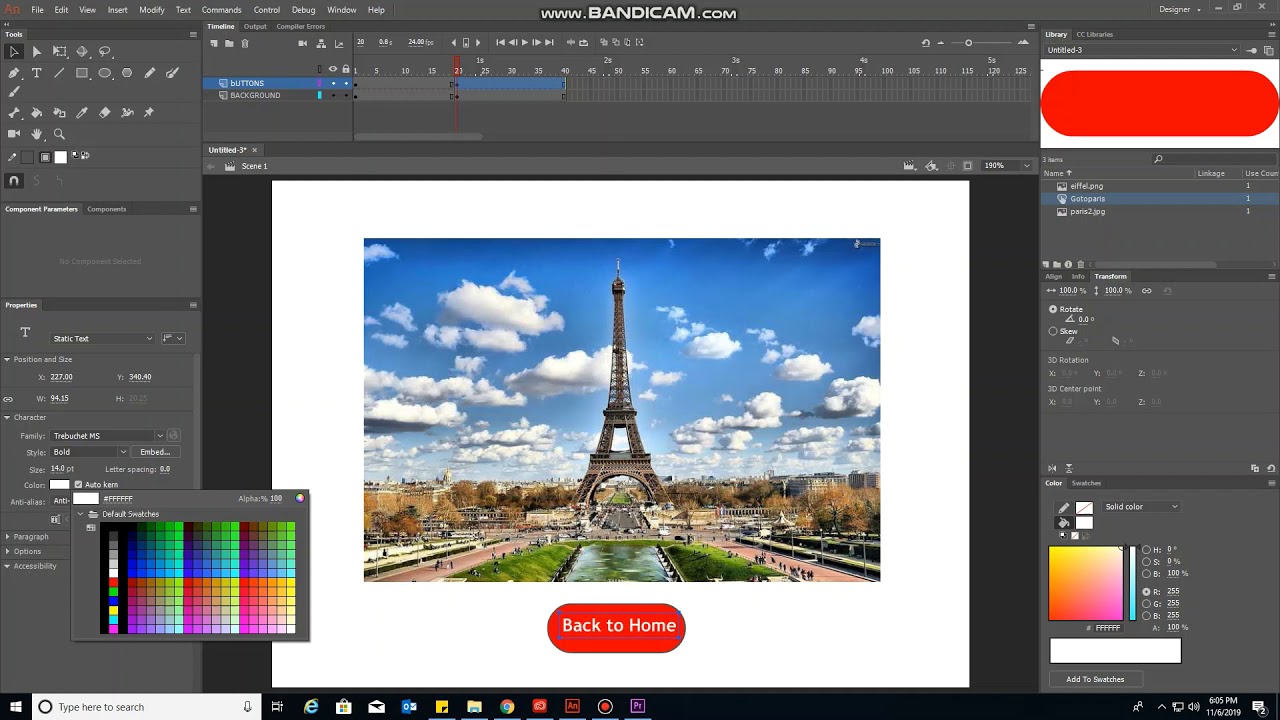Select the Eraser tool
The height and width of the screenshot is (720, 1280).
tap(105, 113)
